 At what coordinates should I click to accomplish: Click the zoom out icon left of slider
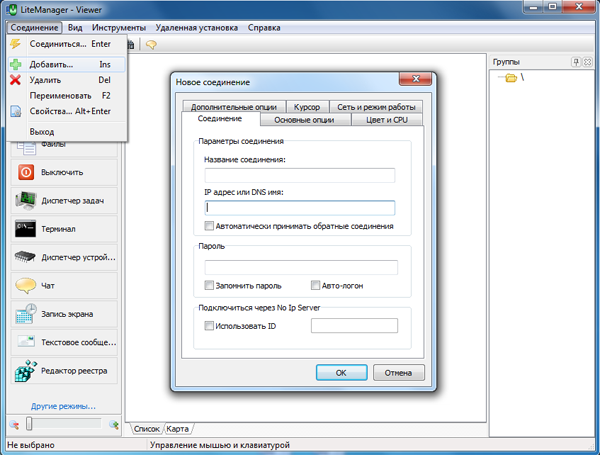[x=14, y=424]
